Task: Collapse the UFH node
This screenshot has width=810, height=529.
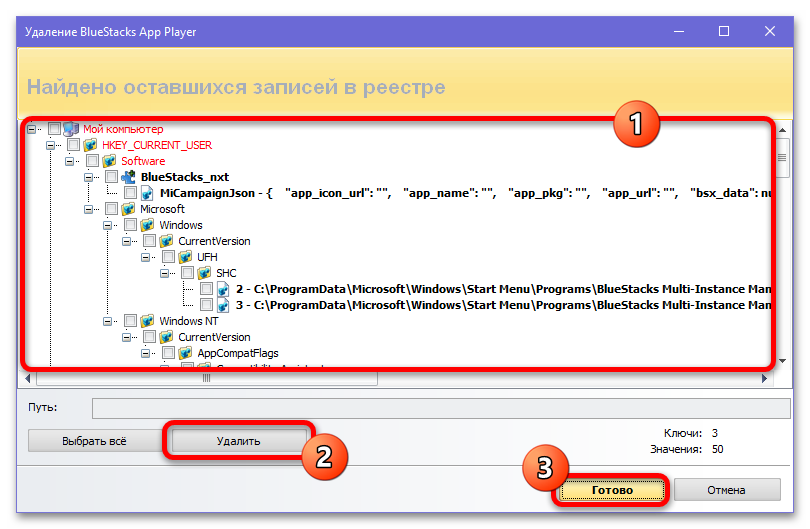Action: coord(146,257)
